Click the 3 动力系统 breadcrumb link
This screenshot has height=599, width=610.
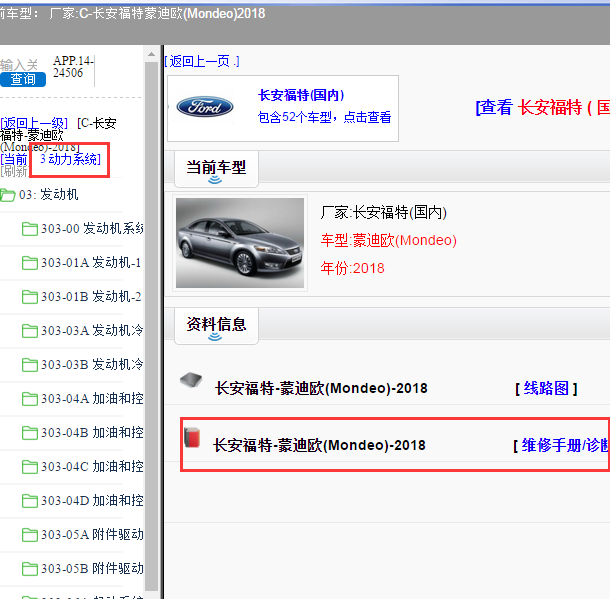tap(70, 159)
